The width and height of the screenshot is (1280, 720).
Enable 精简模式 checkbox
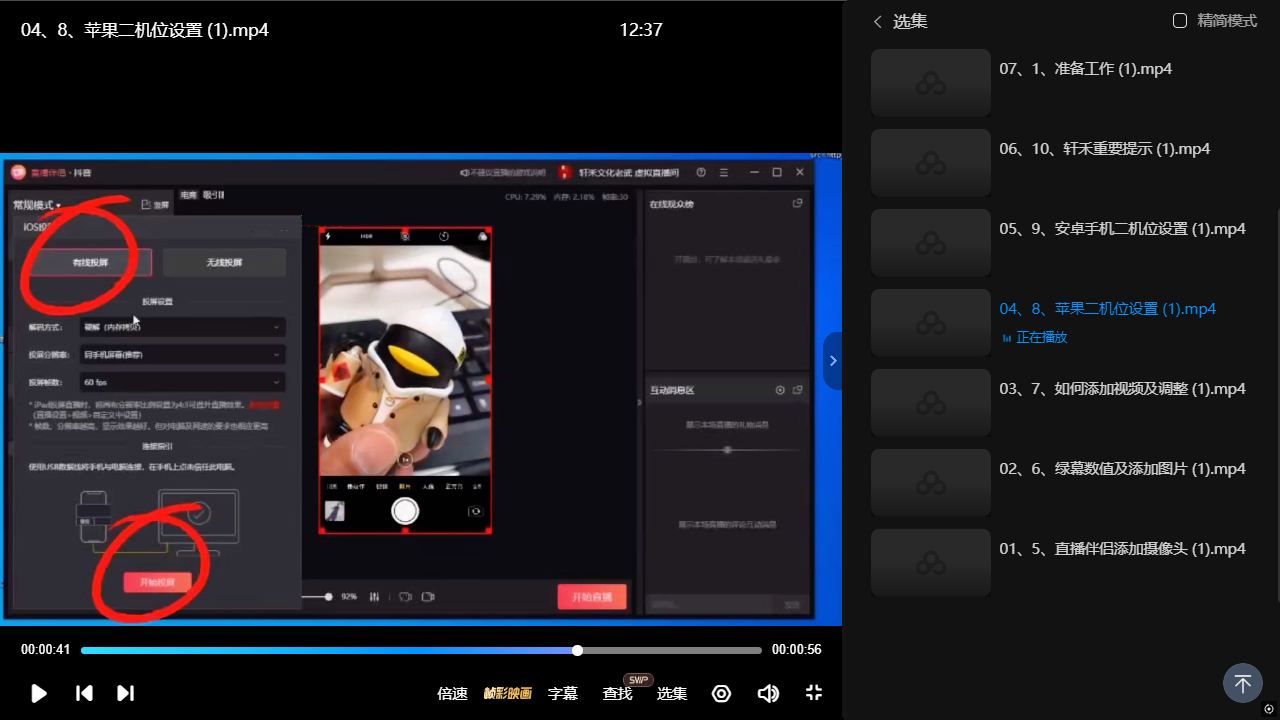(1180, 21)
